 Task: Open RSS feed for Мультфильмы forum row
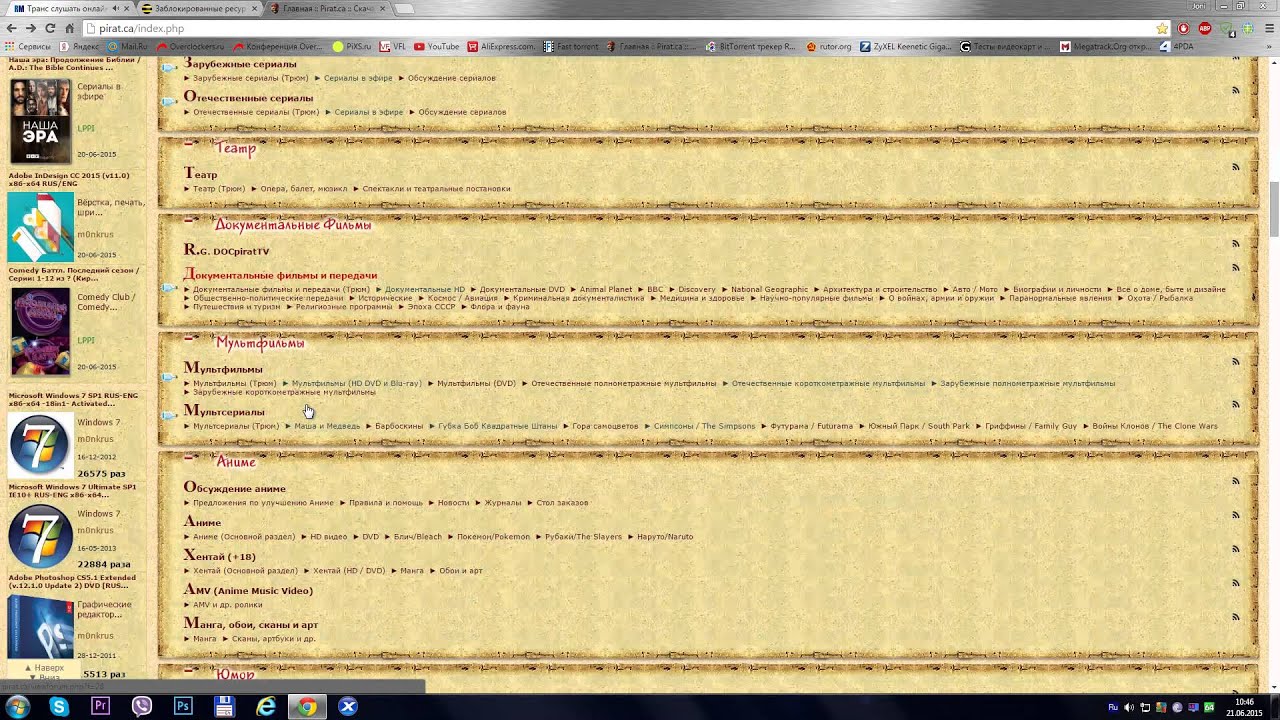[x=1235, y=361]
